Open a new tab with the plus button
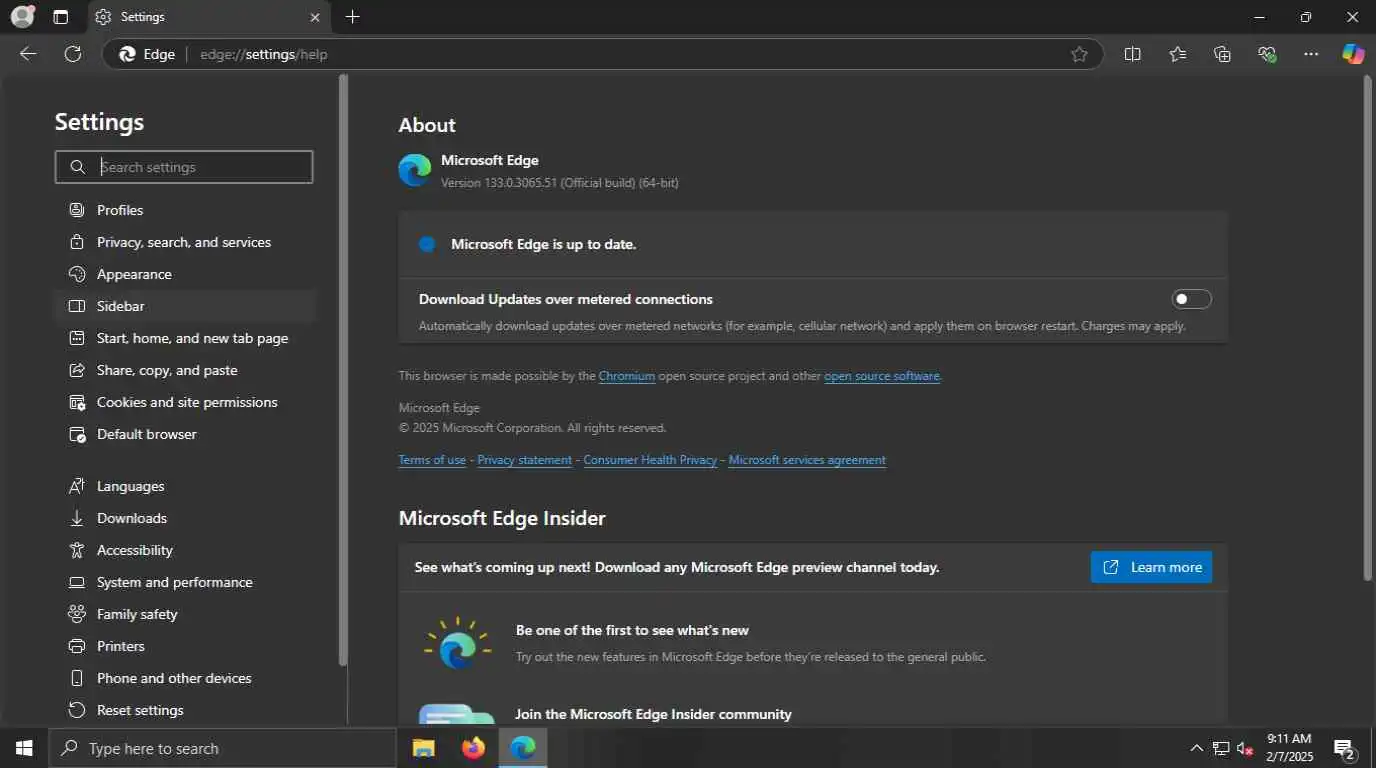The width and height of the screenshot is (1376, 768). pyautogui.click(x=352, y=17)
